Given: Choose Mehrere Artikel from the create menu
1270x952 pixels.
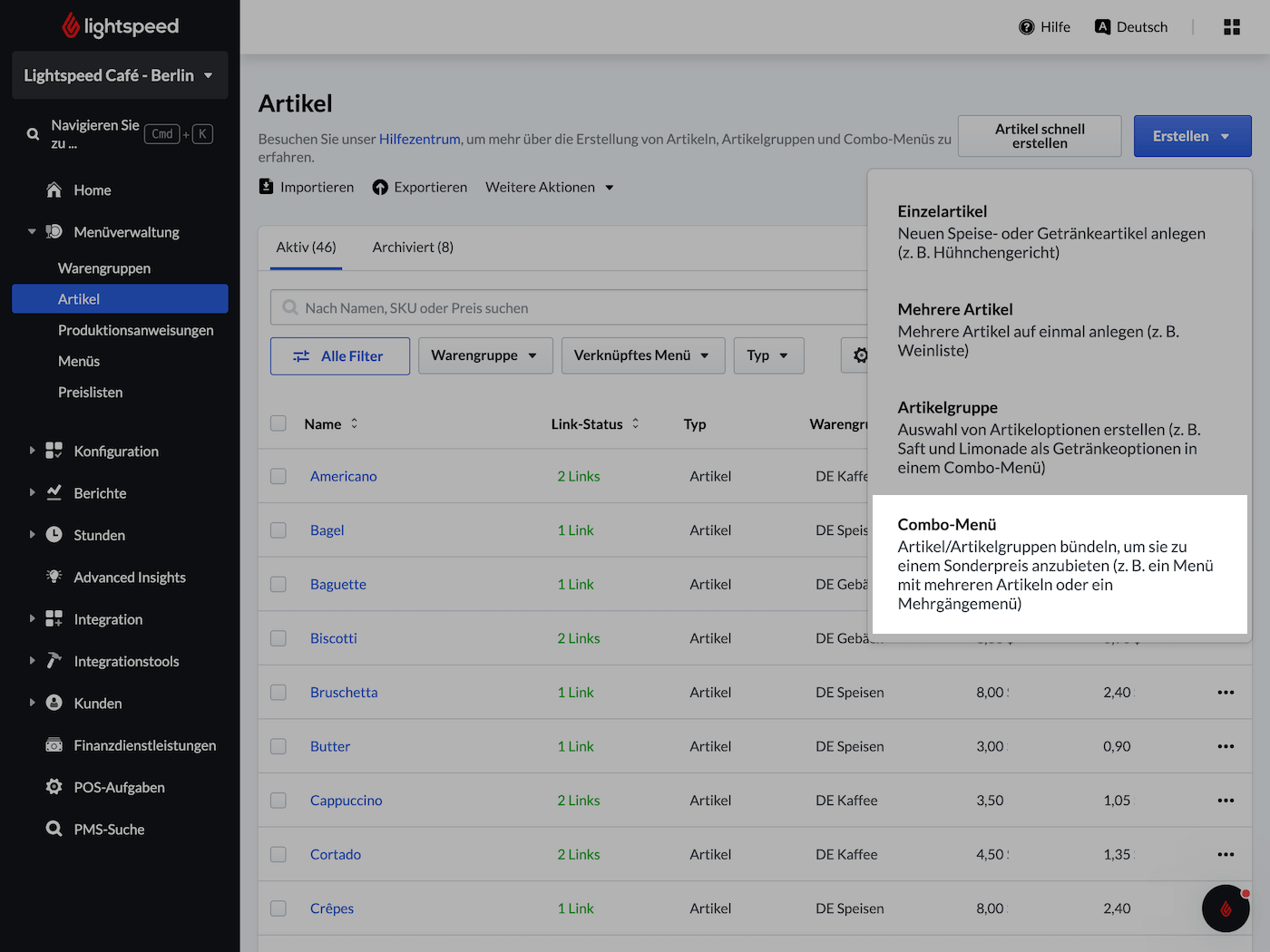Looking at the screenshot, I should (x=1060, y=329).
